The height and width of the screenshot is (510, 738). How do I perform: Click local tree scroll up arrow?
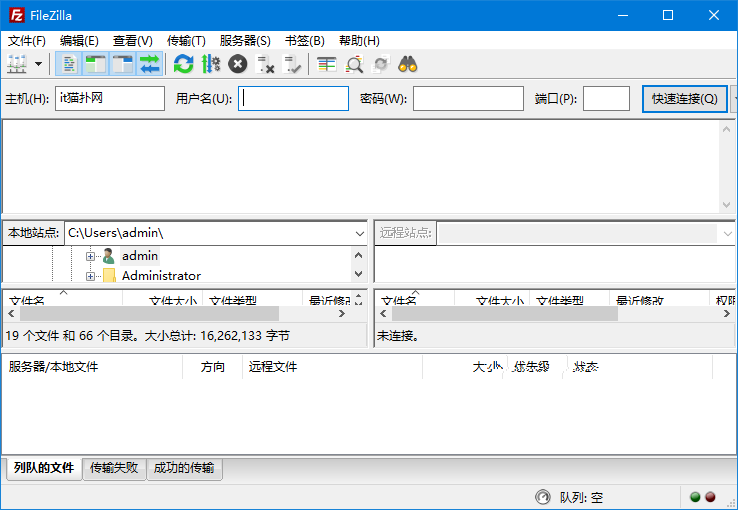(358, 255)
